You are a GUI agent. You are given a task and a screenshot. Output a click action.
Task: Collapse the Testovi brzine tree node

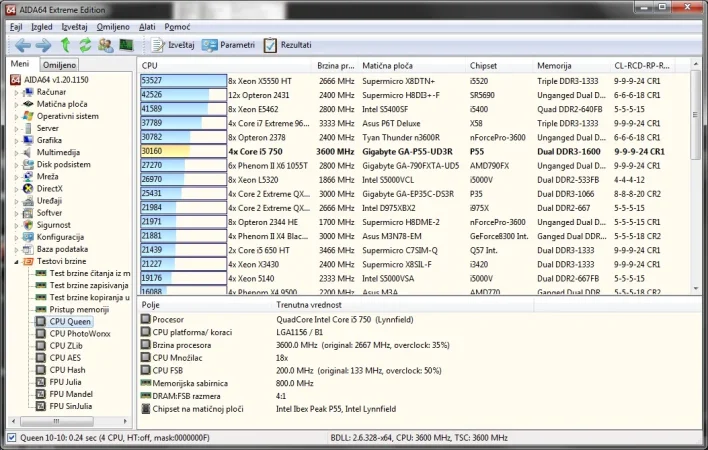point(17,262)
